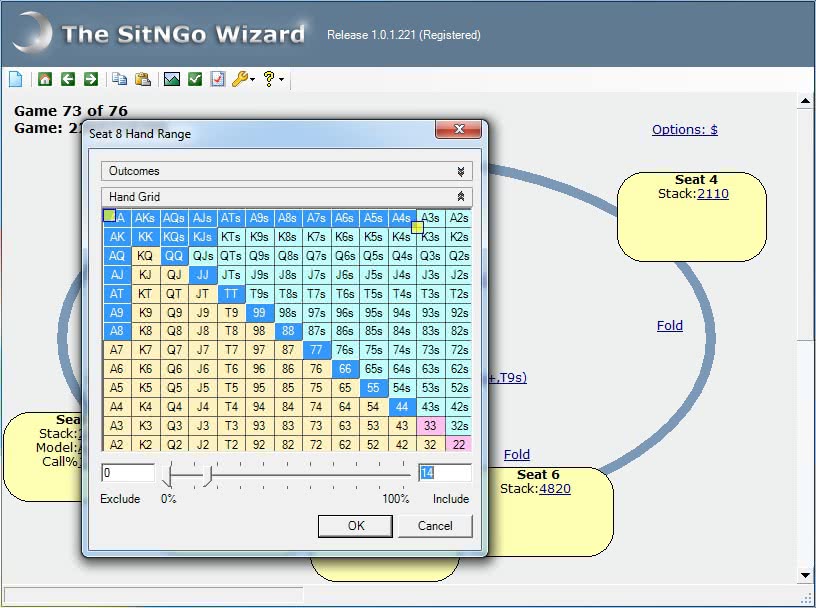This screenshot has height=608, width=816.
Task: Select the 55 pair cell
Action: [x=373, y=388]
